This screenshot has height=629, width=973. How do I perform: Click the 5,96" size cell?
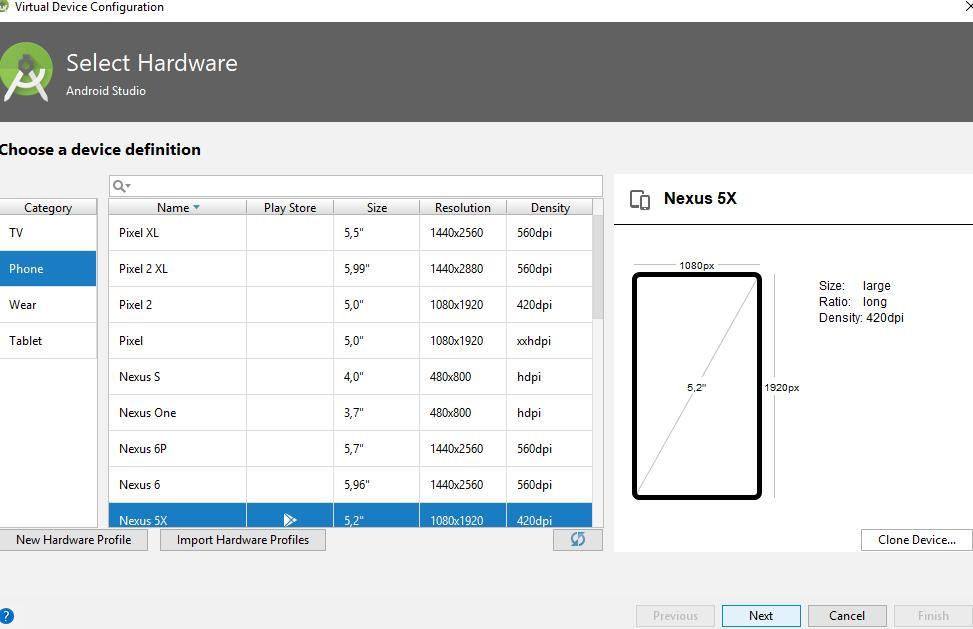coord(377,484)
